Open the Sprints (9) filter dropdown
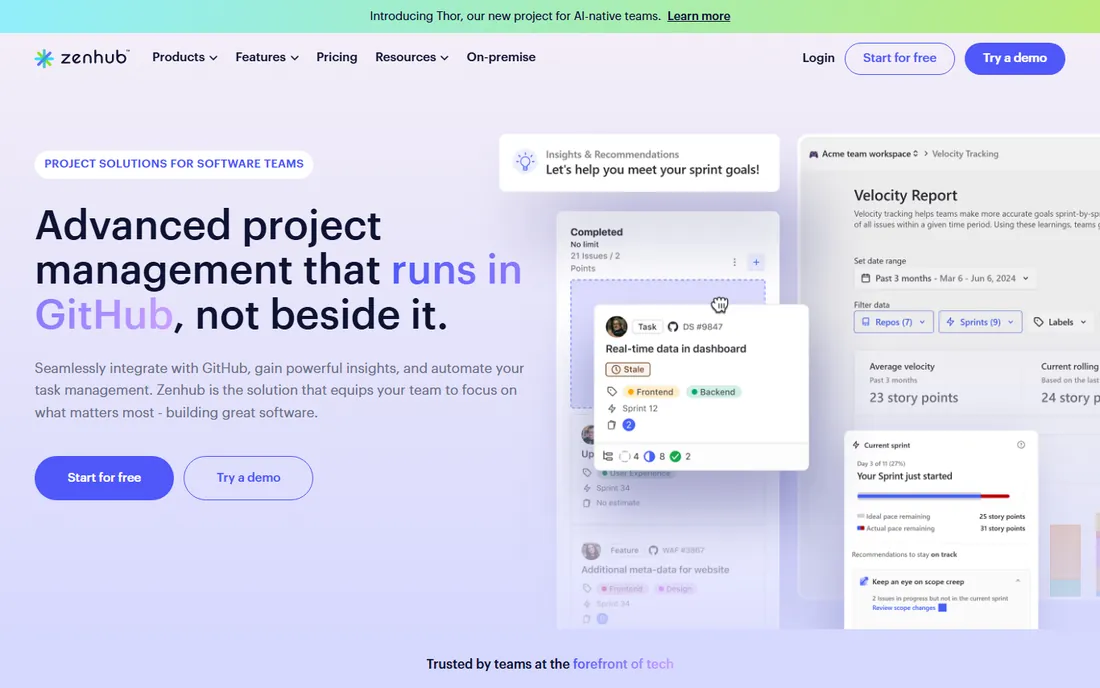Screen dimensions: 1100x688 pyautogui.click(x=980, y=322)
